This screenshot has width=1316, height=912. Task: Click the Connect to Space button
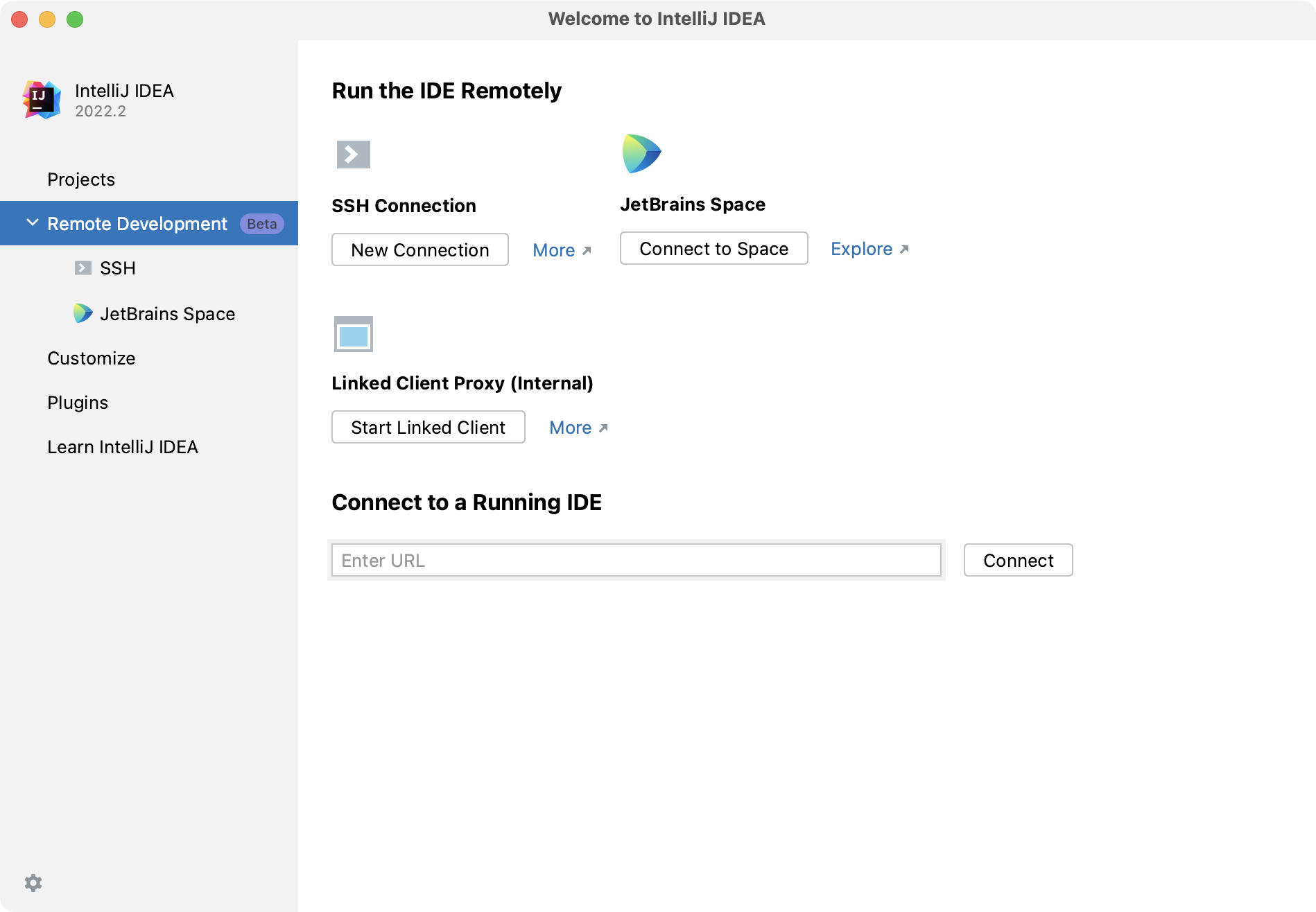pyautogui.click(x=713, y=248)
